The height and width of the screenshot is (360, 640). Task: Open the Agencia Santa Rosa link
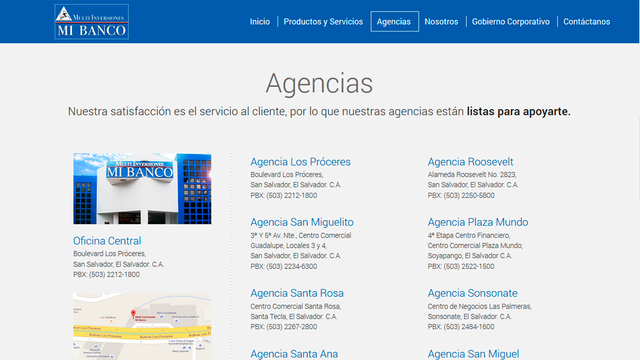click(x=297, y=293)
